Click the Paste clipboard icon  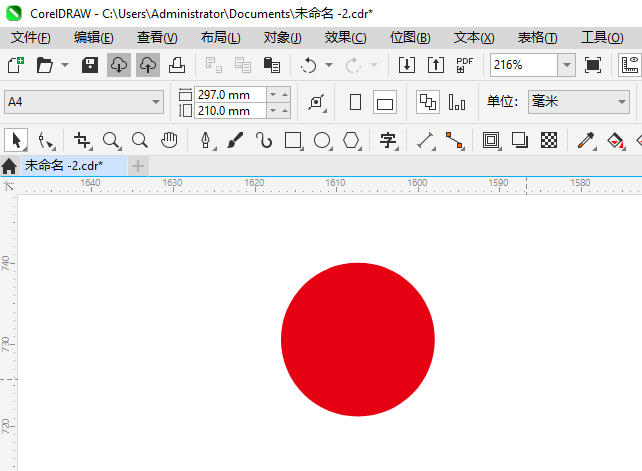coord(272,65)
